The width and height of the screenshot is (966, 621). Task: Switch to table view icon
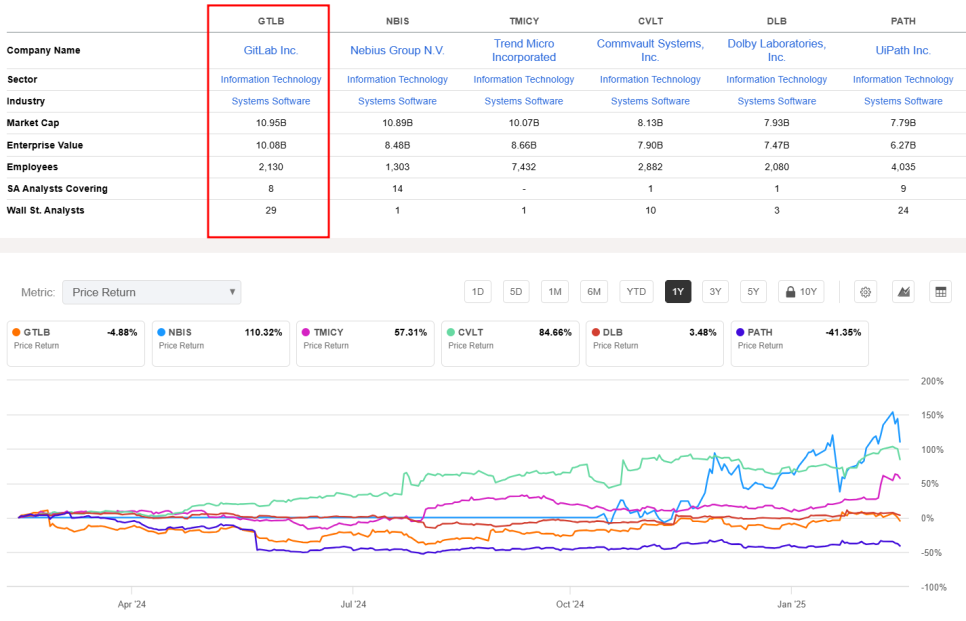pos(940,292)
